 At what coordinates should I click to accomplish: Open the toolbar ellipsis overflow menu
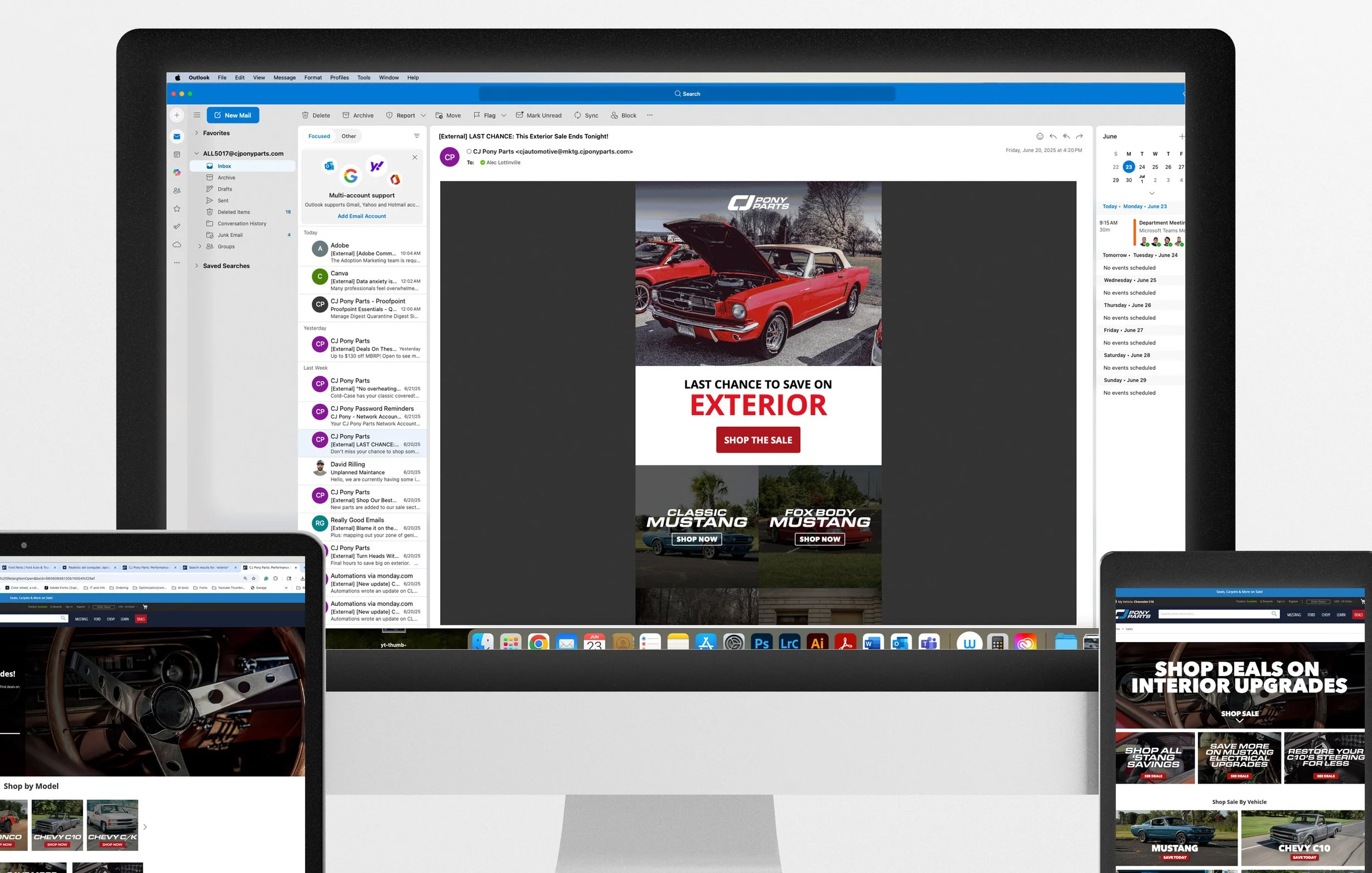pyautogui.click(x=650, y=115)
